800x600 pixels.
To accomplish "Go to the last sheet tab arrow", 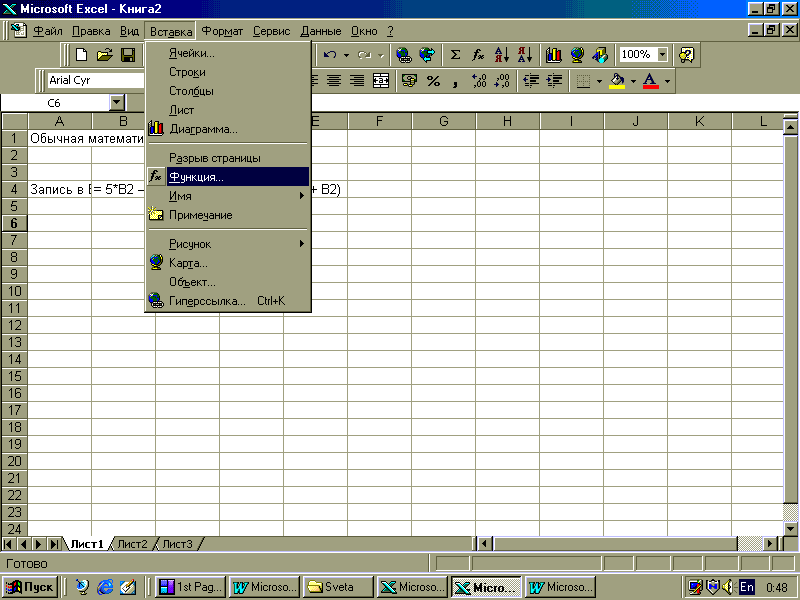I will point(54,544).
